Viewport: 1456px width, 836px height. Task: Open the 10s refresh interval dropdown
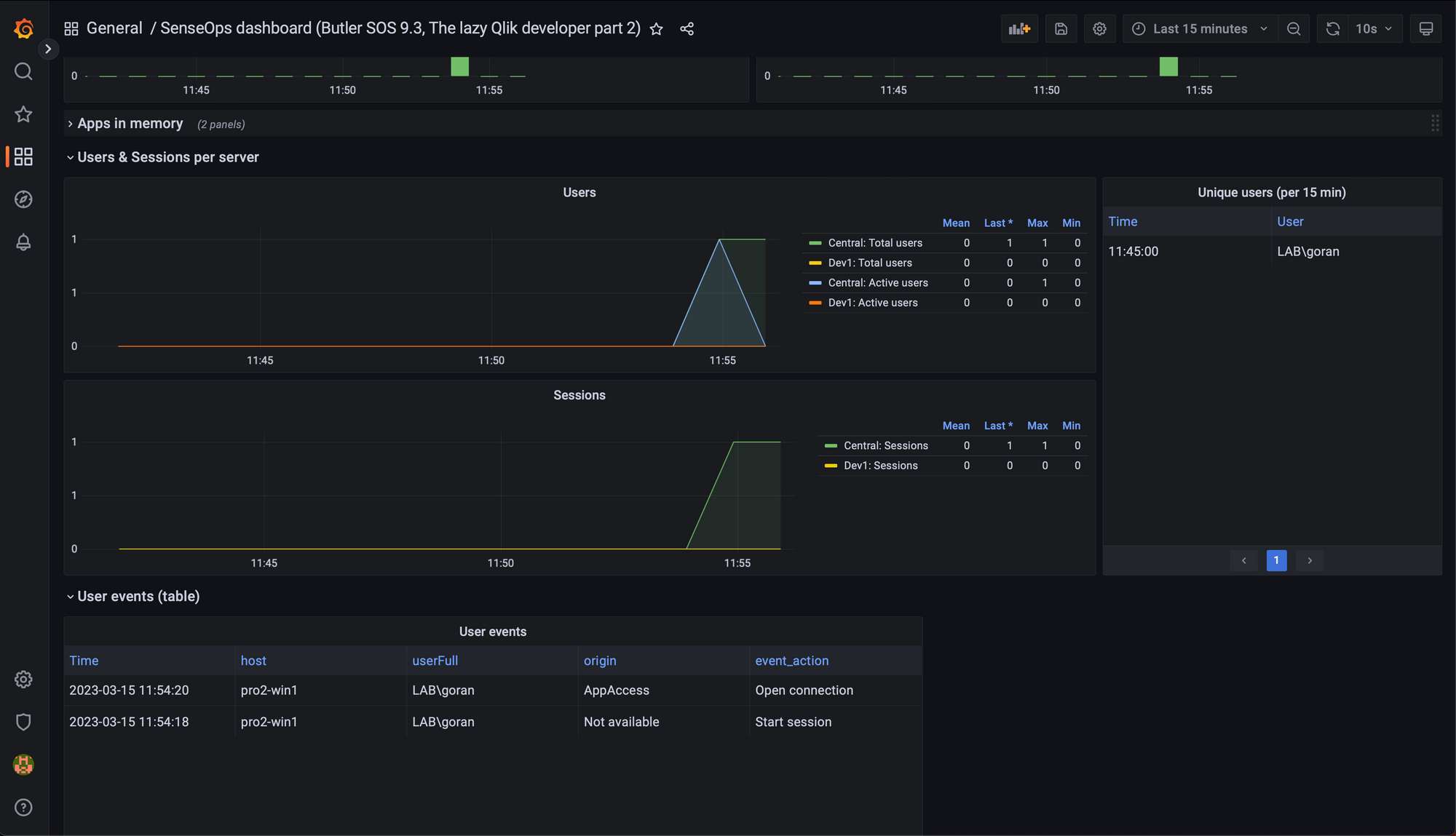coord(1374,28)
